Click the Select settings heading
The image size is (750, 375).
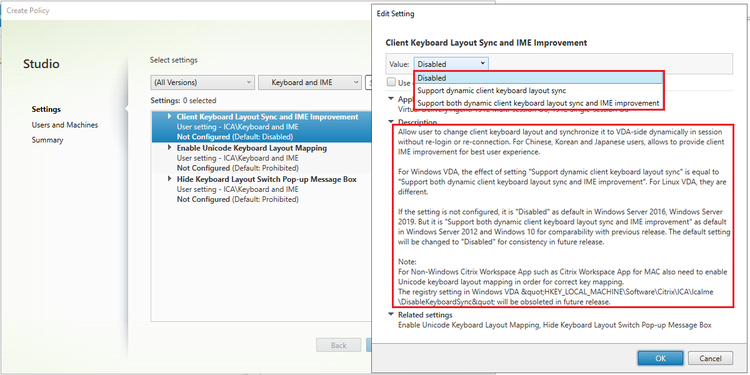point(174,60)
